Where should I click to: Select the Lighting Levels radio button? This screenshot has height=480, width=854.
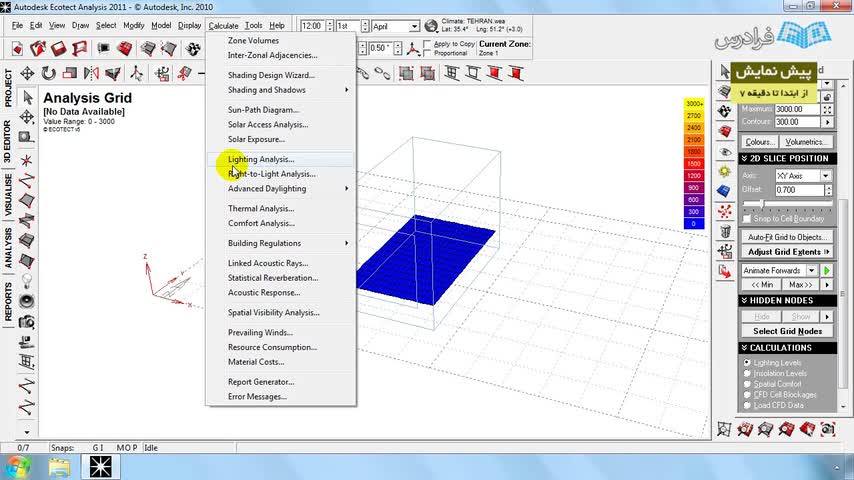coord(747,363)
